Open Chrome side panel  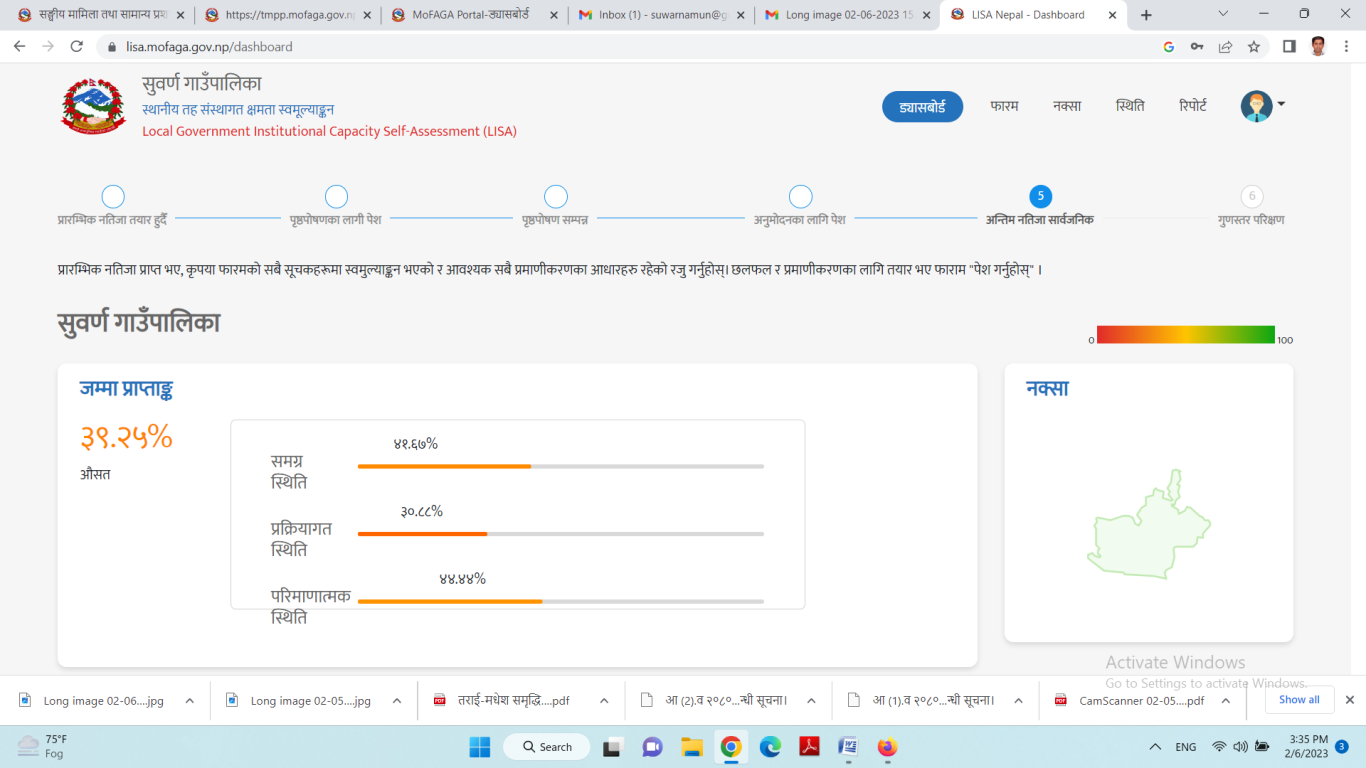tap(1289, 46)
